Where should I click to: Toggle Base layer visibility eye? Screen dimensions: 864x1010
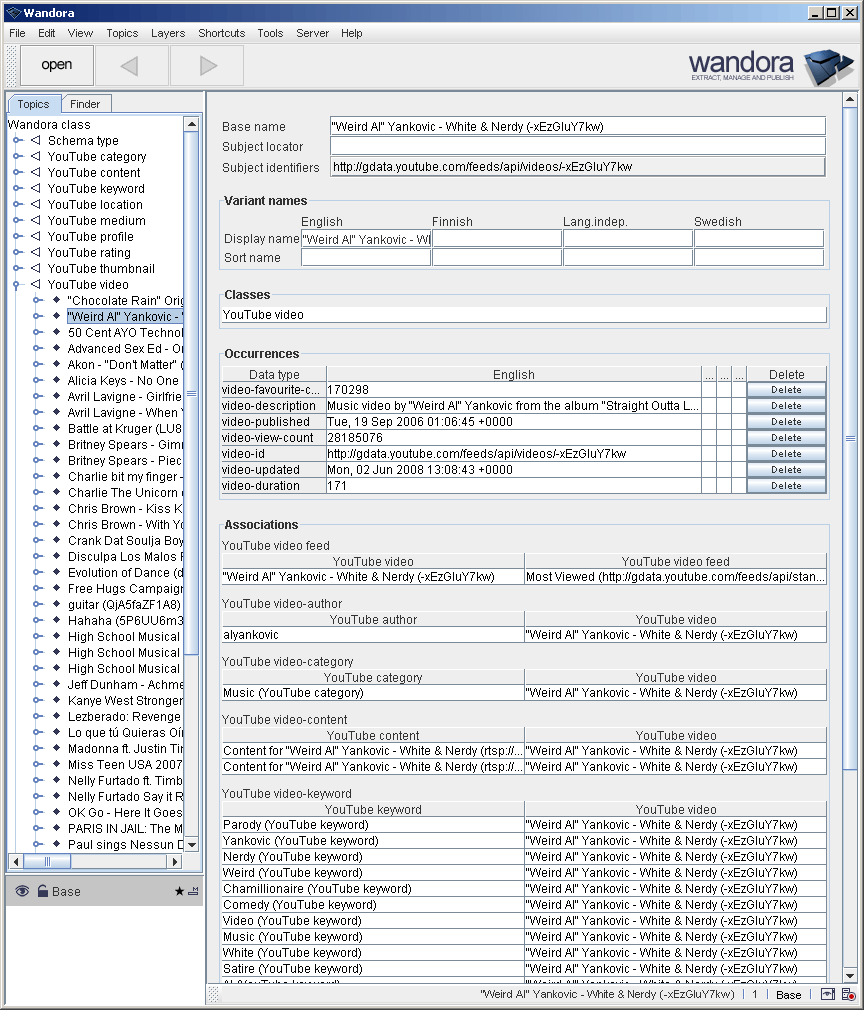coord(22,891)
